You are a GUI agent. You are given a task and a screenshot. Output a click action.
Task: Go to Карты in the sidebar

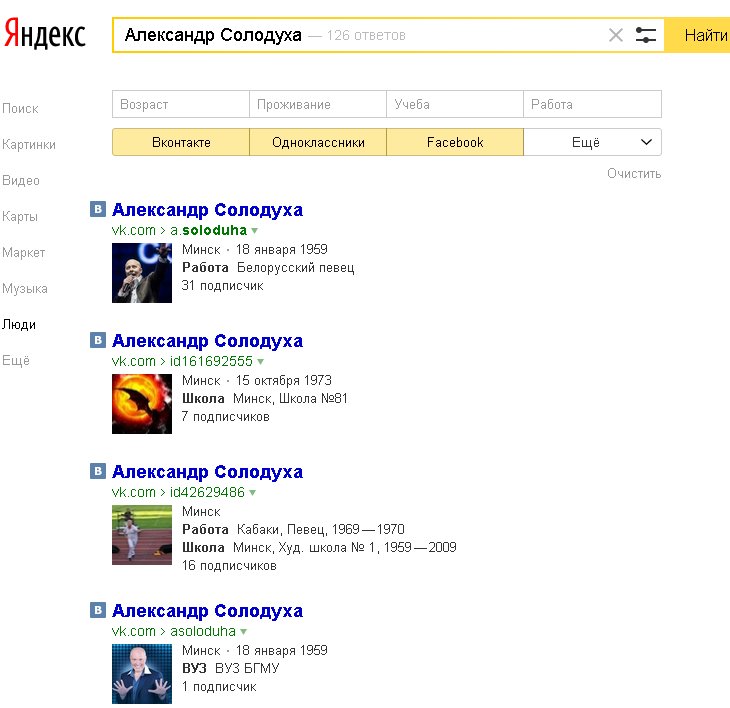click(20, 216)
